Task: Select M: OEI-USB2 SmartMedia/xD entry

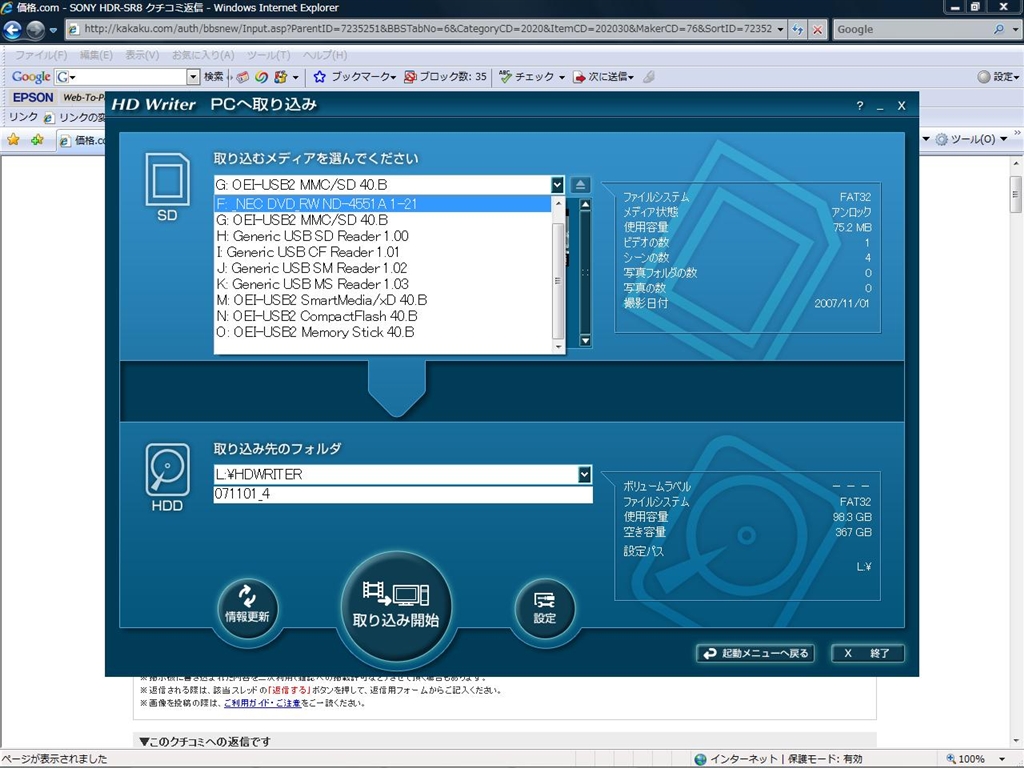Action: (x=383, y=300)
